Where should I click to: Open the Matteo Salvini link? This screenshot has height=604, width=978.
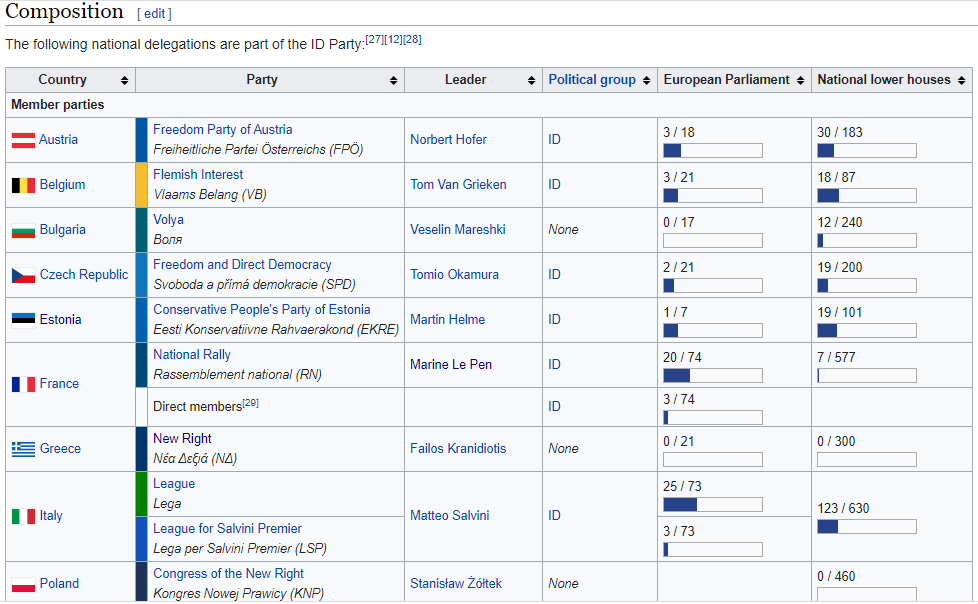click(449, 516)
